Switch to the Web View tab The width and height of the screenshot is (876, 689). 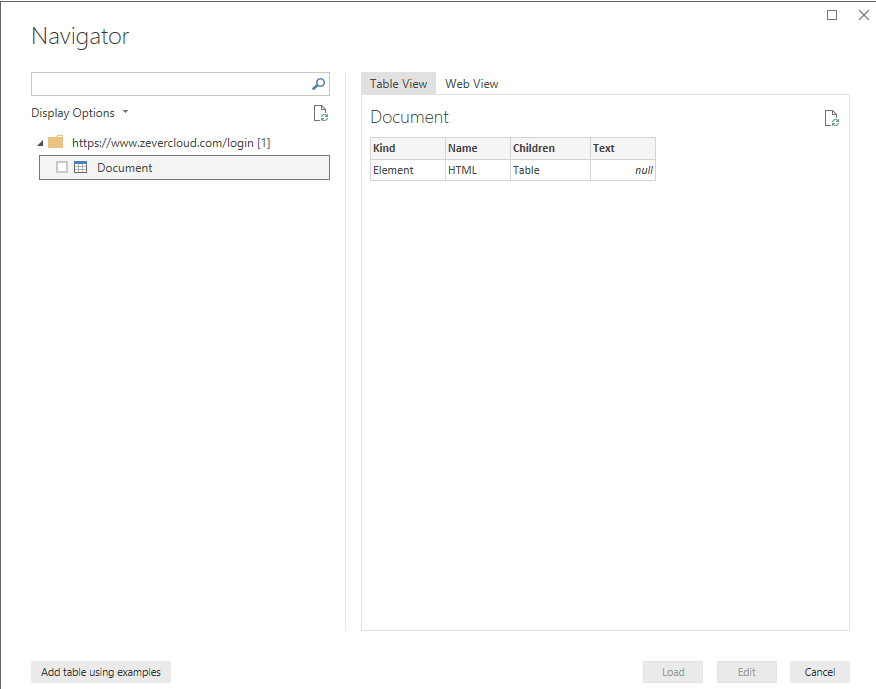[x=472, y=84]
